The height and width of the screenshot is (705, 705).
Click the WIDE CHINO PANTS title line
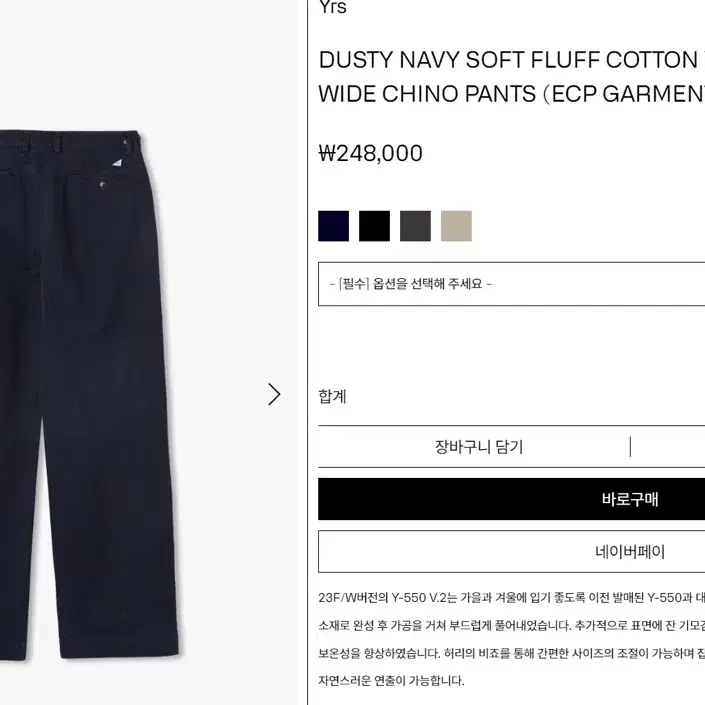tap(511, 94)
